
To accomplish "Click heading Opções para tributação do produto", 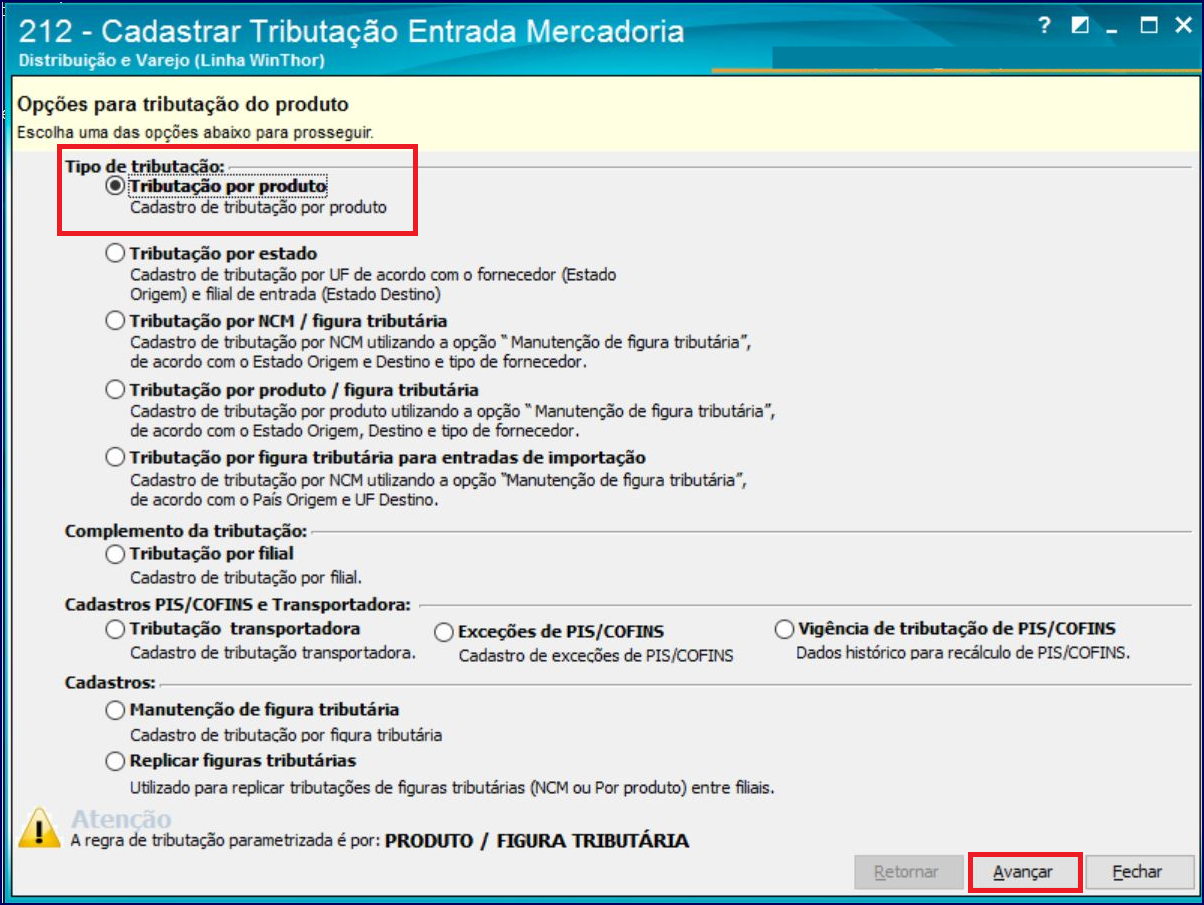I will pyautogui.click(x=183, y=104).
